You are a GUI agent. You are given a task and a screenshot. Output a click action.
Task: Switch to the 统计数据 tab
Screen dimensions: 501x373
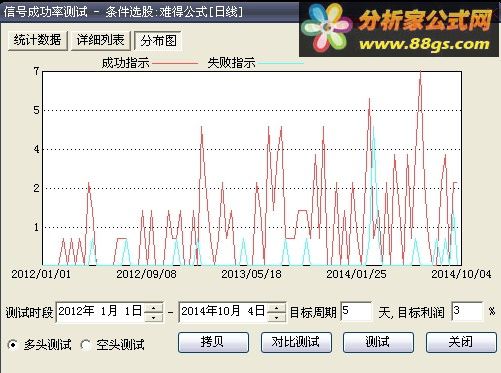(x=38, y=41)
